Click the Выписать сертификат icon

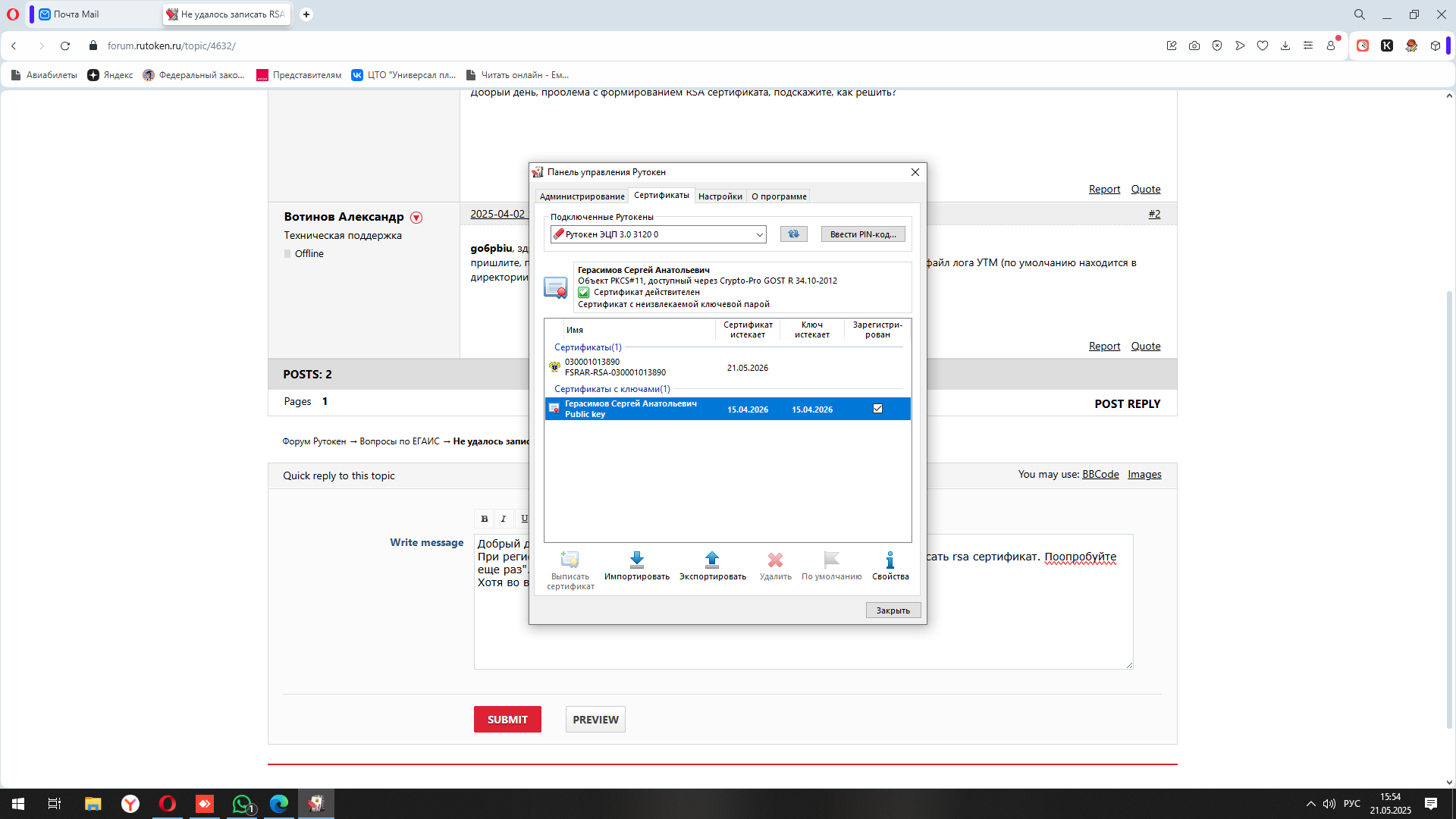point(570,560)
